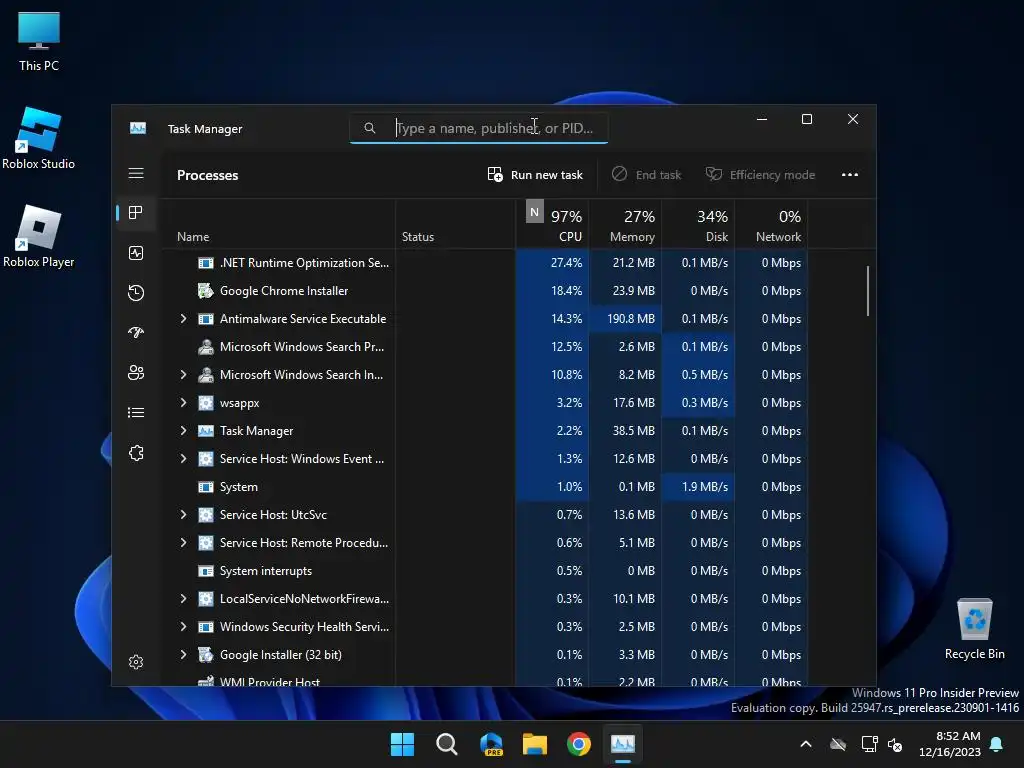1024x768 pixels.
Task: Expand Service Host: UtcSvc row
Action: point(184,515)
